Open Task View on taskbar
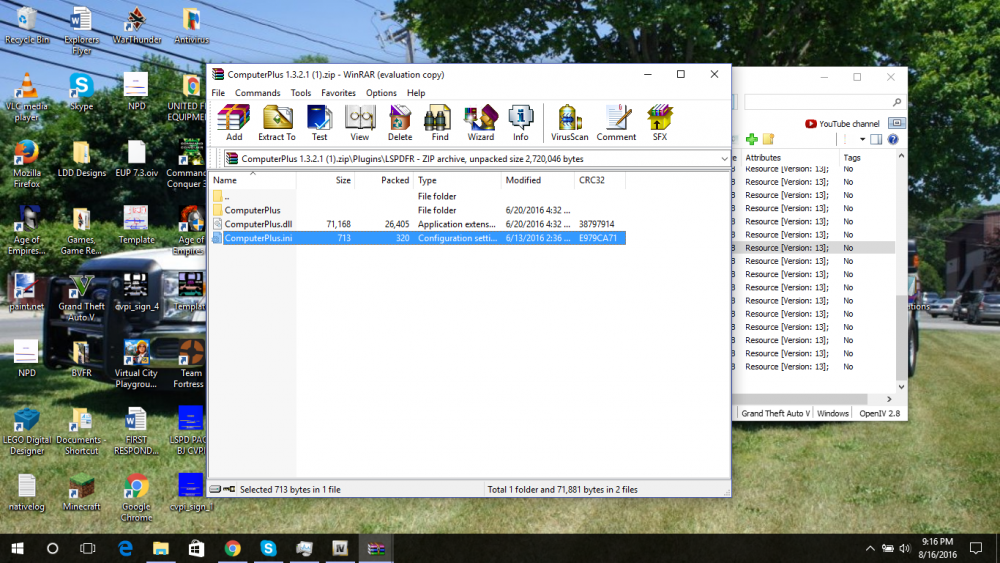 coord(87,548)
